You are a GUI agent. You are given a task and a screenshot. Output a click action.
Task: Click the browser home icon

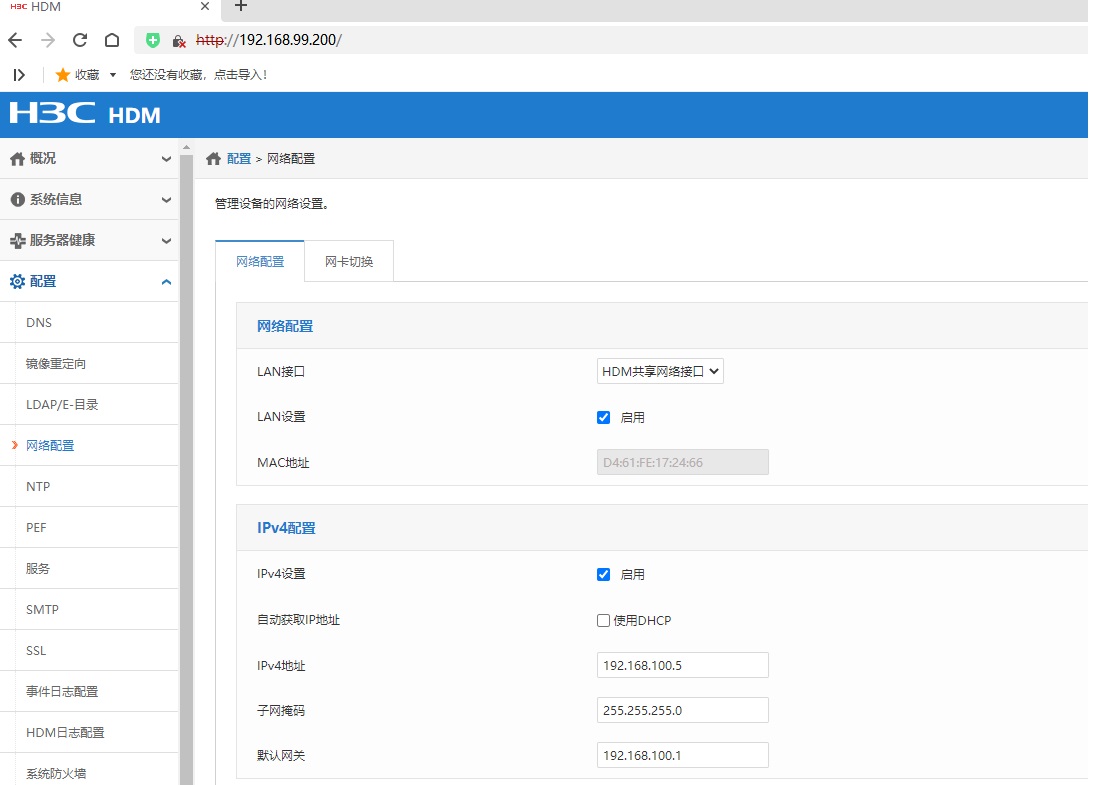click(x=112, y=40)
